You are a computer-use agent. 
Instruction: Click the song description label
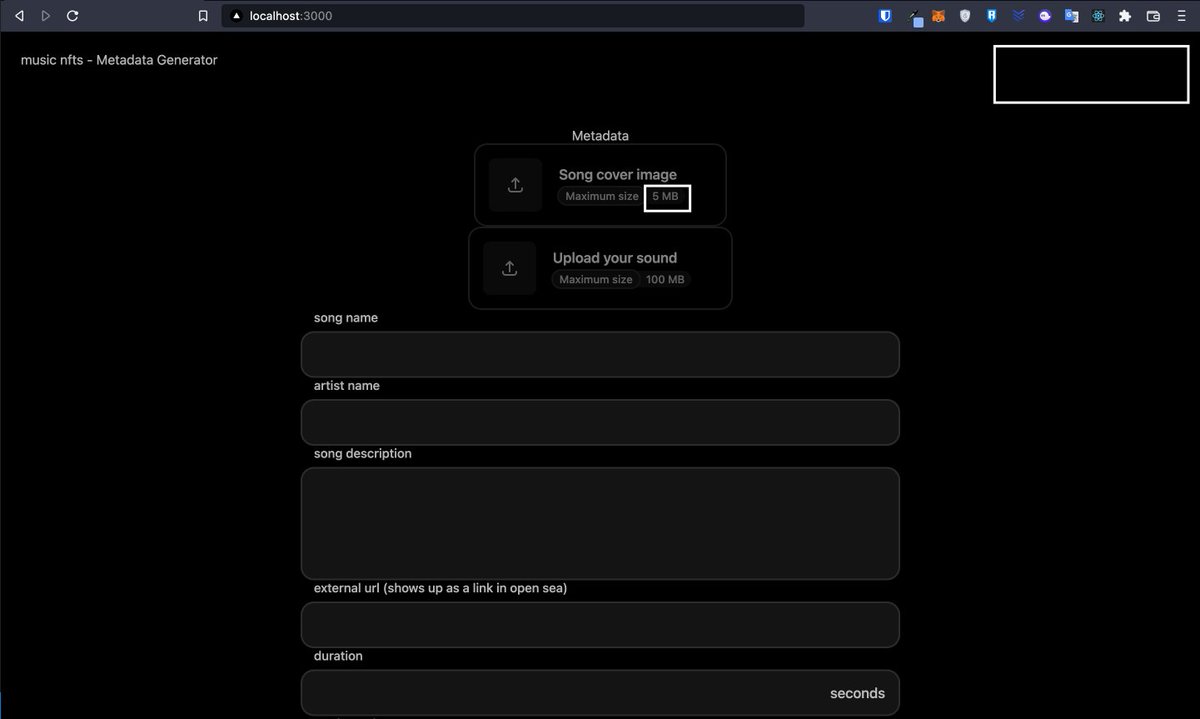pos(362,453)
